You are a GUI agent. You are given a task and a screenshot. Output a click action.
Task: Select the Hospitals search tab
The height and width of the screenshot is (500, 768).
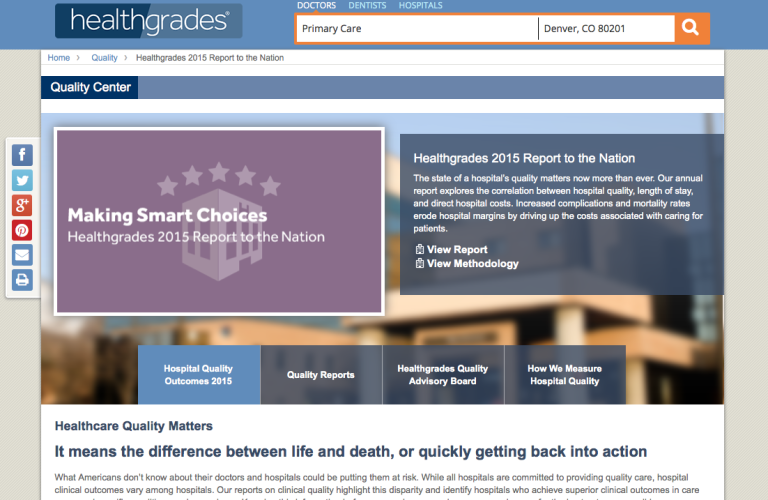pyautogui.click(x=420, y=5)
